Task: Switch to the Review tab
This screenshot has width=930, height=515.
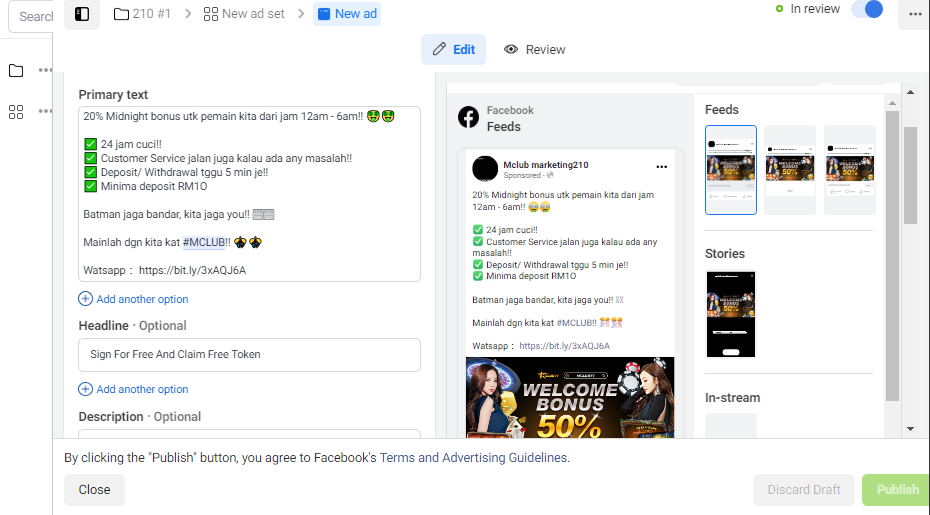Action: [x=534, y=49]
